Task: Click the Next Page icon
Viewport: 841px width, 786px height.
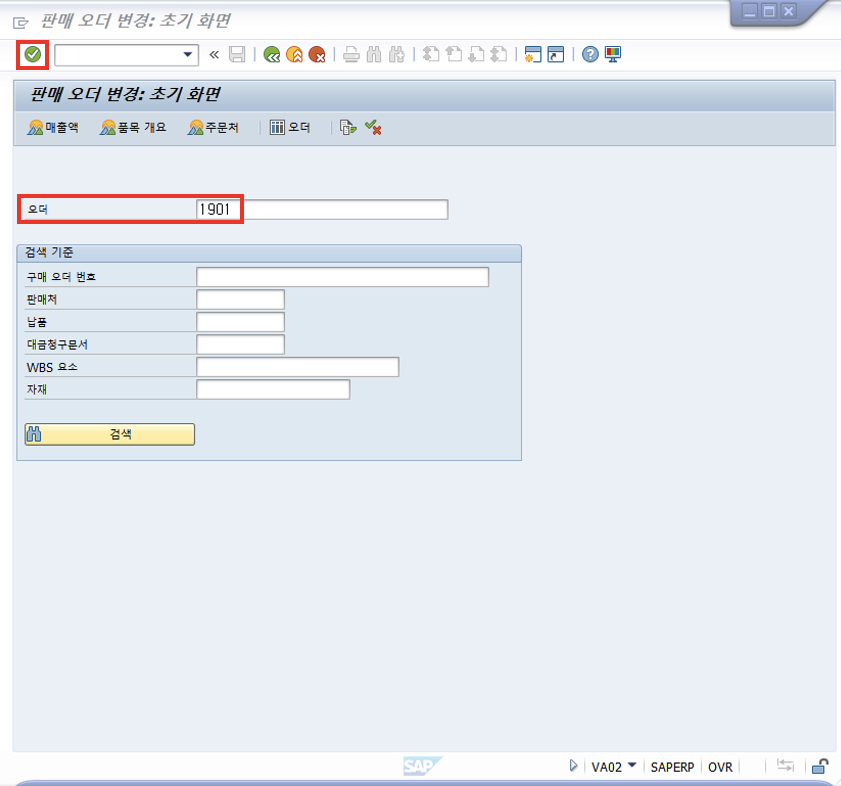Action: tap(476, 54)
